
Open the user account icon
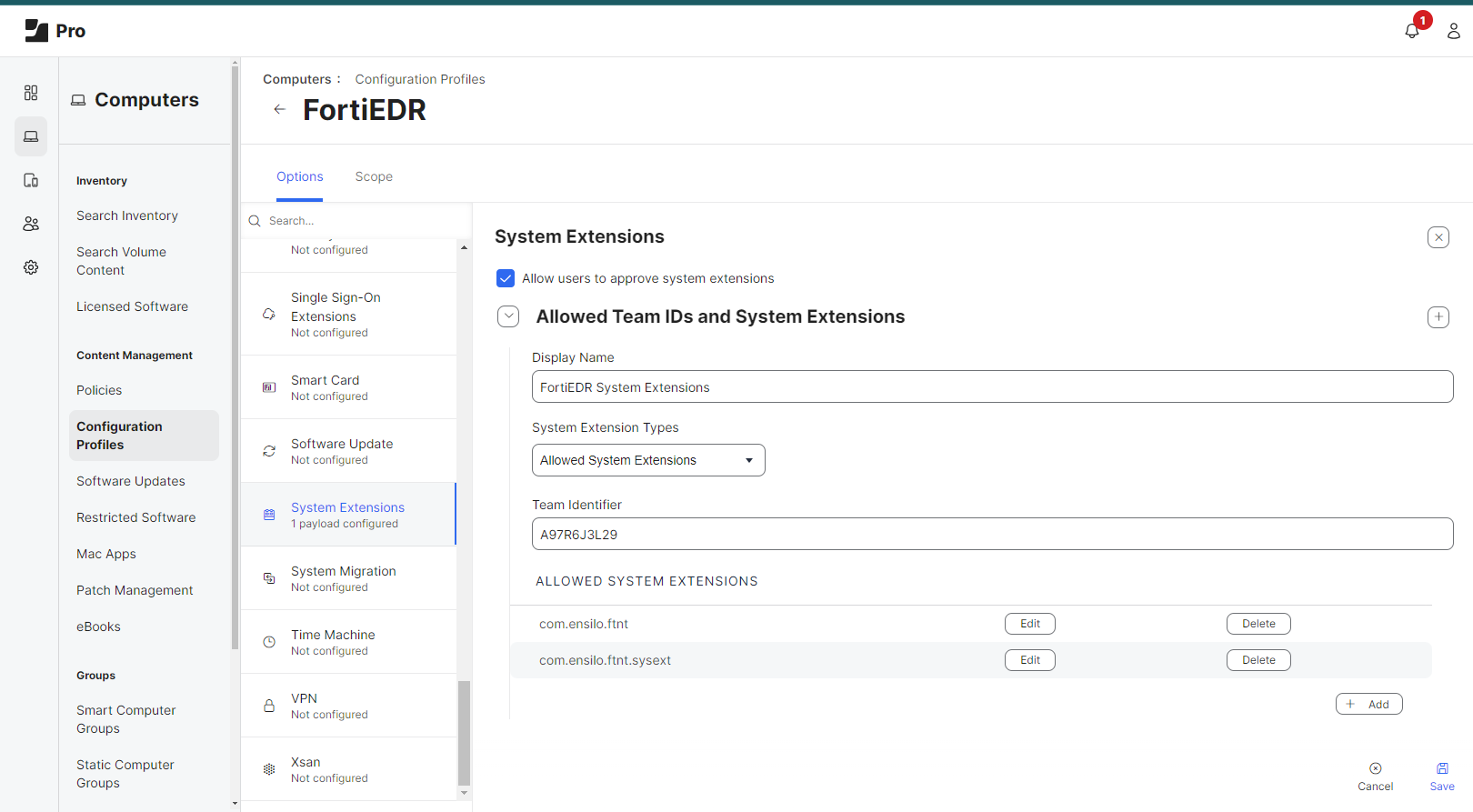click(1454, 31)
